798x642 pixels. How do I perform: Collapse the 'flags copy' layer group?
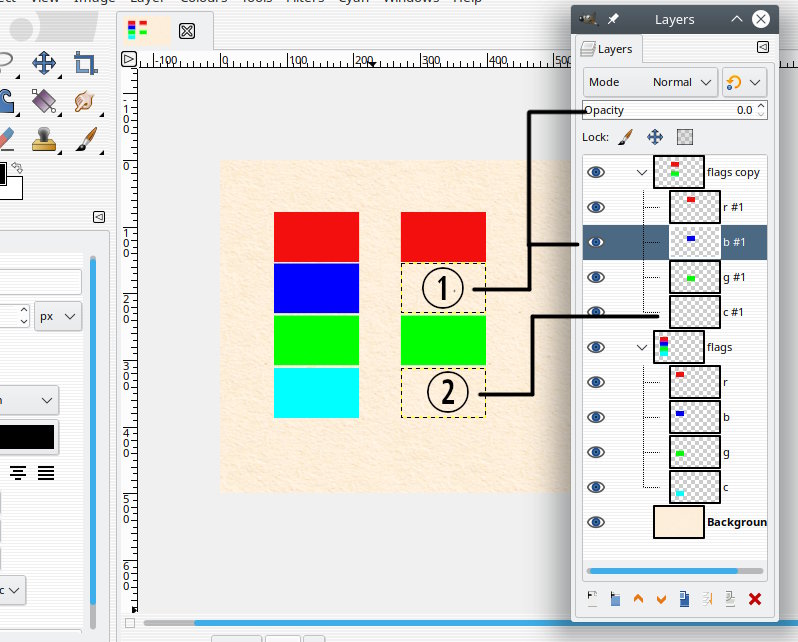point(642,173)
